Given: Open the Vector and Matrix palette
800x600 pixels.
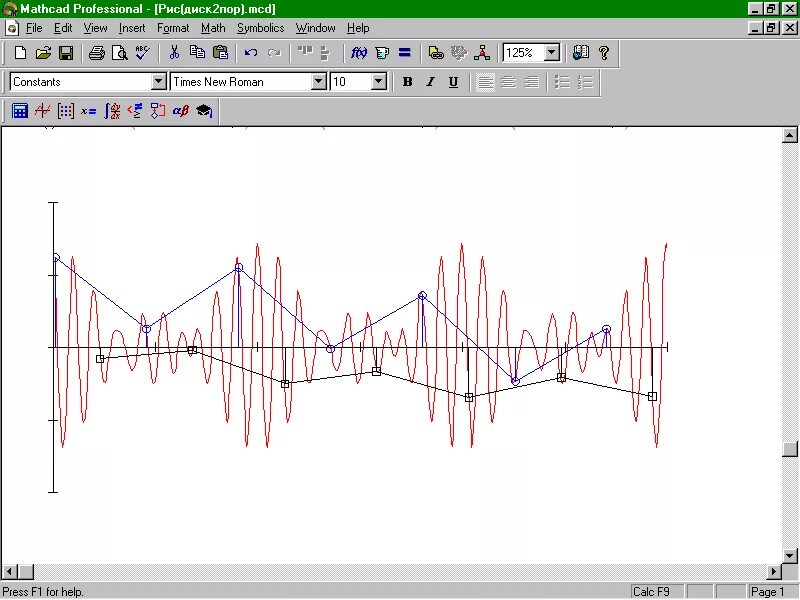Looking at the screenshot, I should 66,111.
